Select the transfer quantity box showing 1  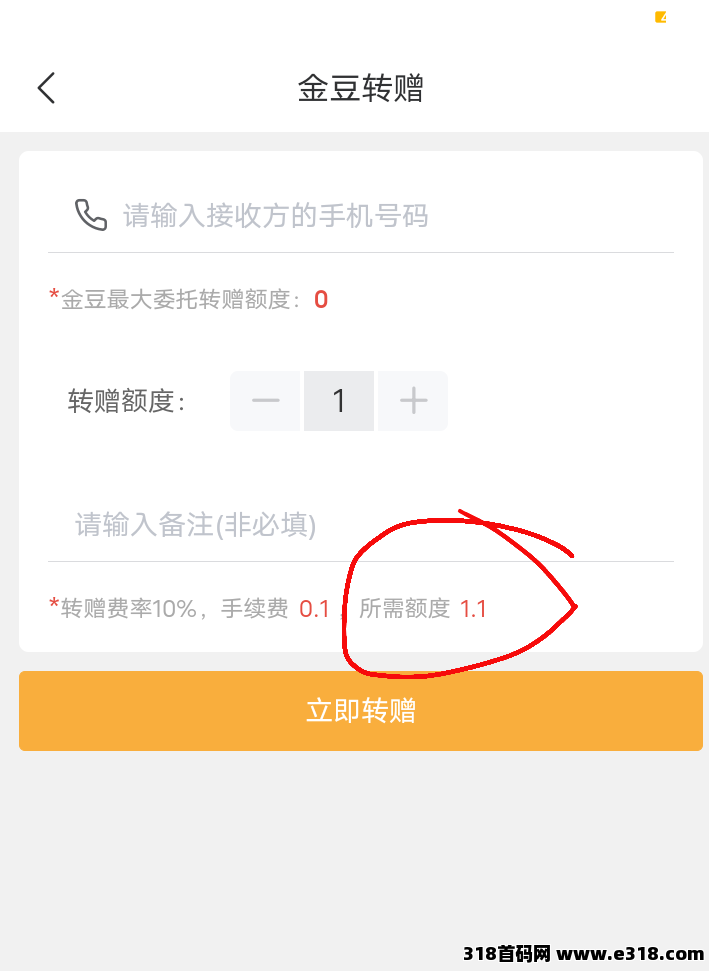pyautogui.click(x=339, y=401)
